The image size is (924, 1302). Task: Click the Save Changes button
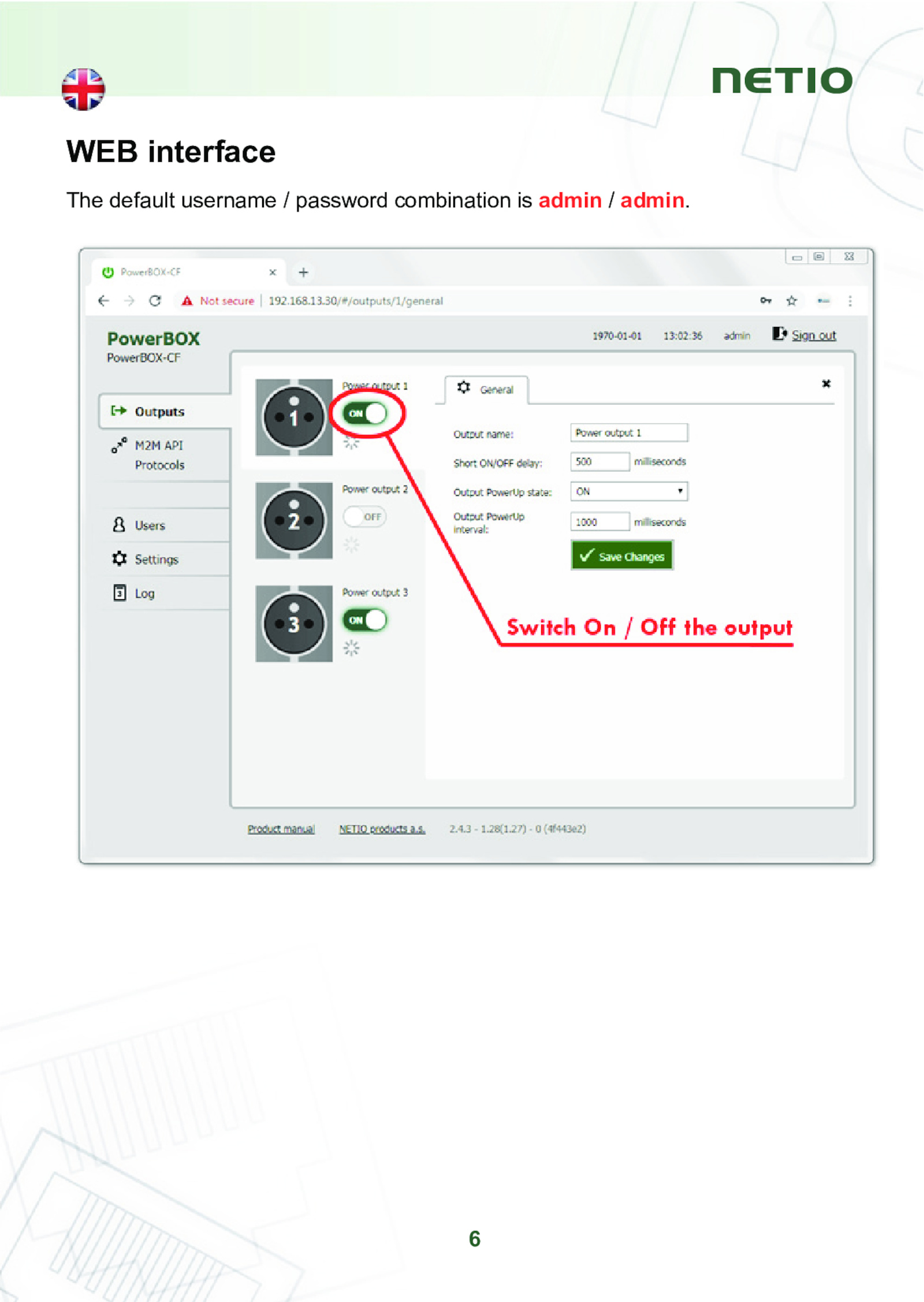[x=622, y=556]
